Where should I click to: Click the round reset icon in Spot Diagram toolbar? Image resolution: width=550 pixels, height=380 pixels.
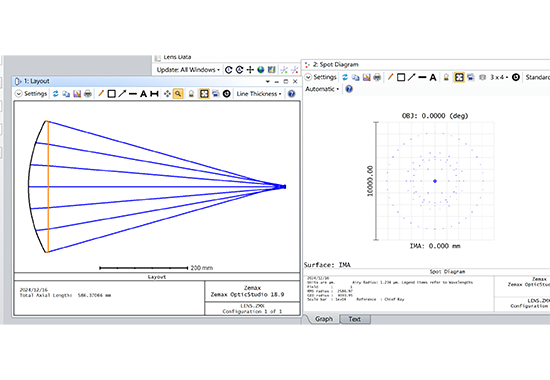pos(516,77)
